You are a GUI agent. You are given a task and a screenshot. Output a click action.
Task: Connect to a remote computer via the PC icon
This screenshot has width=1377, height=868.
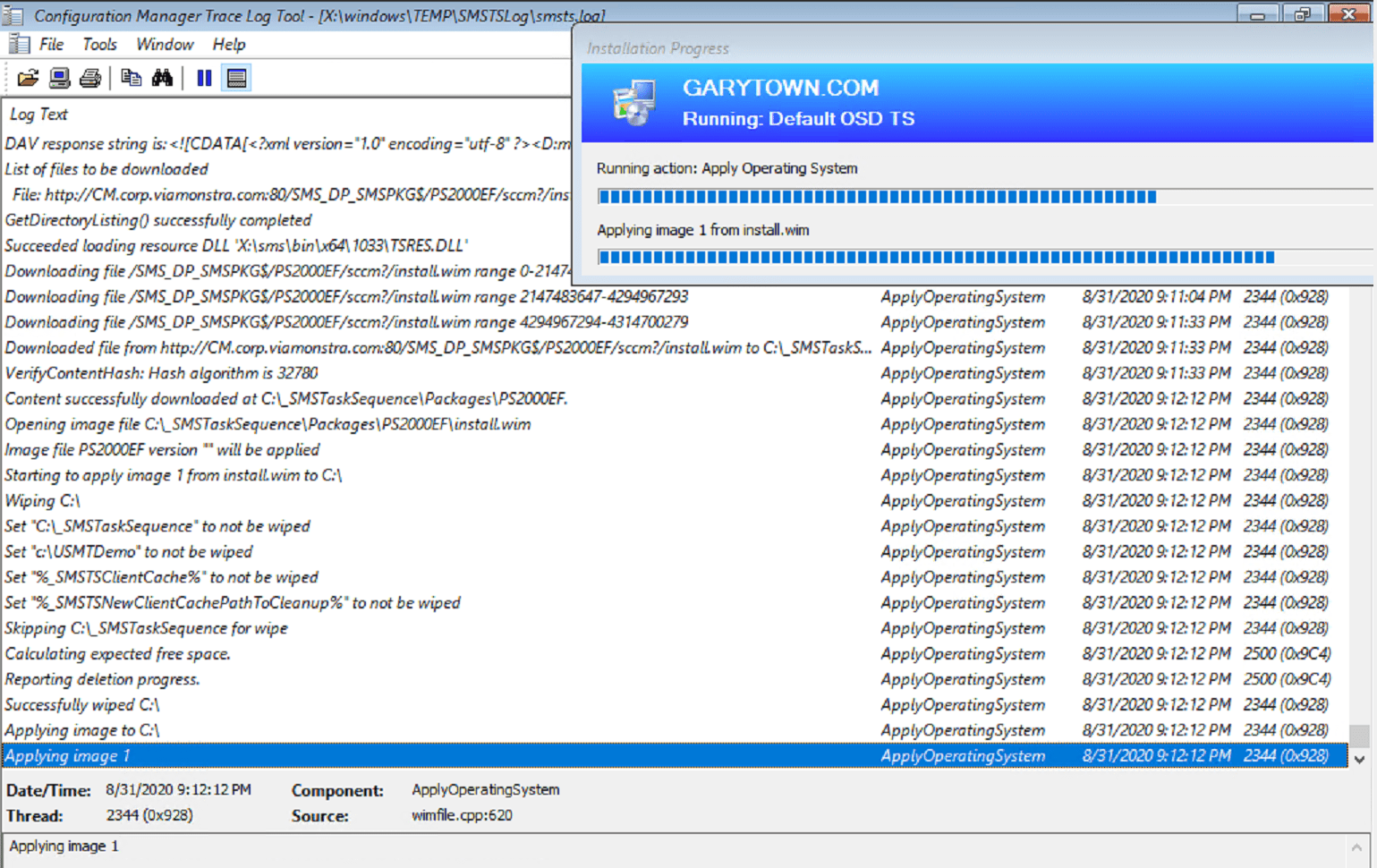[x=58, y=78]
